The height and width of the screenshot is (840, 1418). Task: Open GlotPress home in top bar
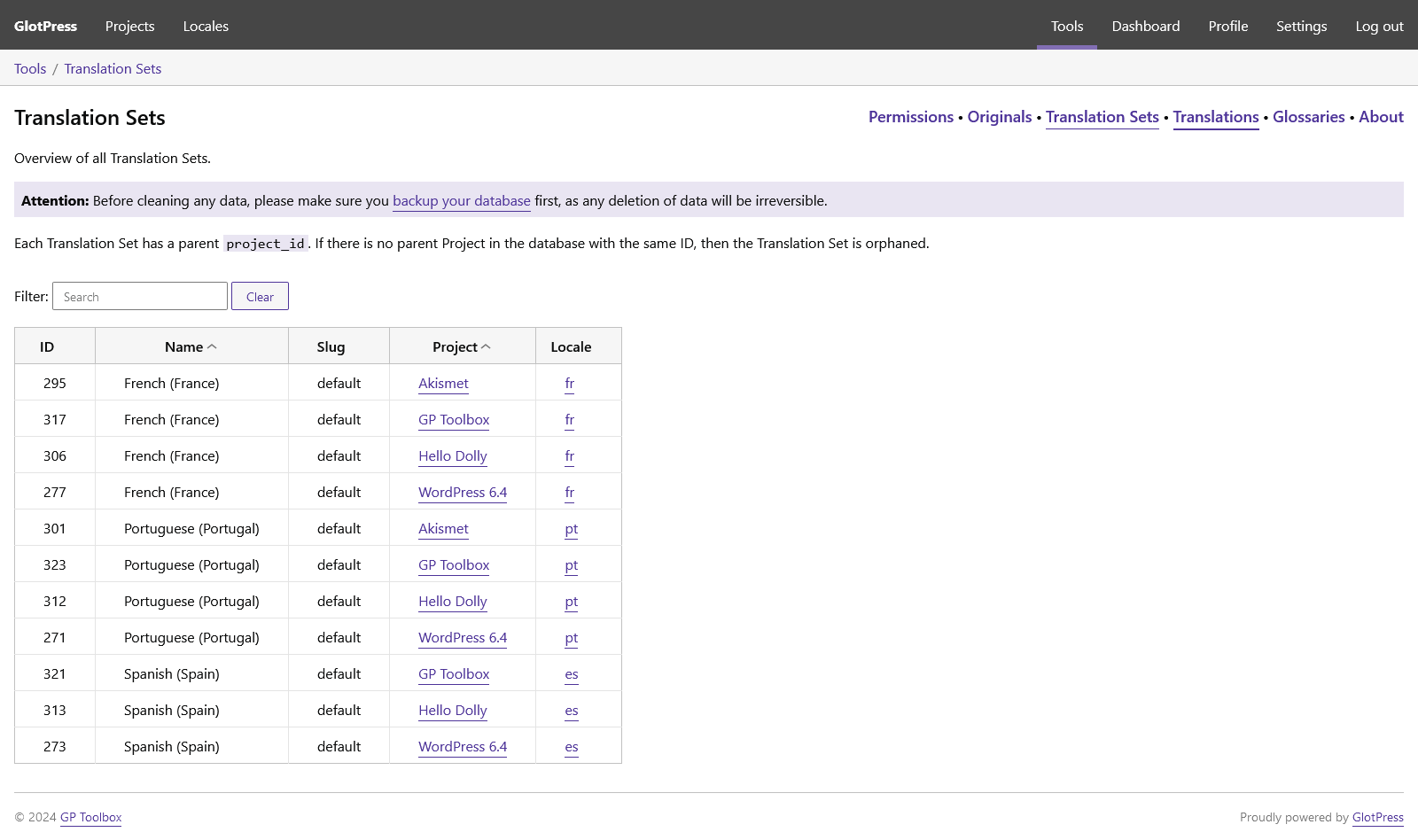tap(45, 26)
